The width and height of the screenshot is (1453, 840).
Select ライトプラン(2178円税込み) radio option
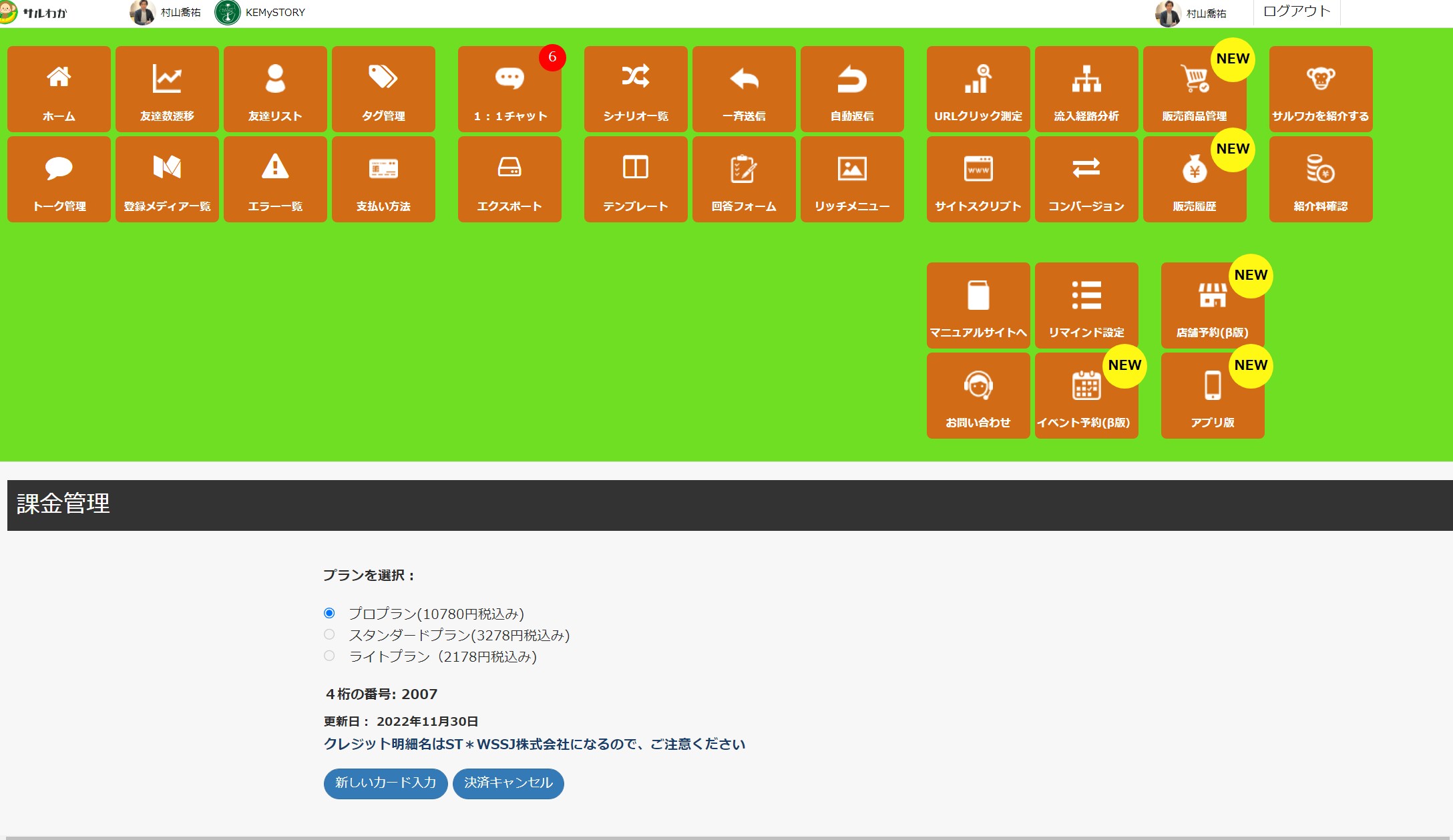tap(329, 656)
